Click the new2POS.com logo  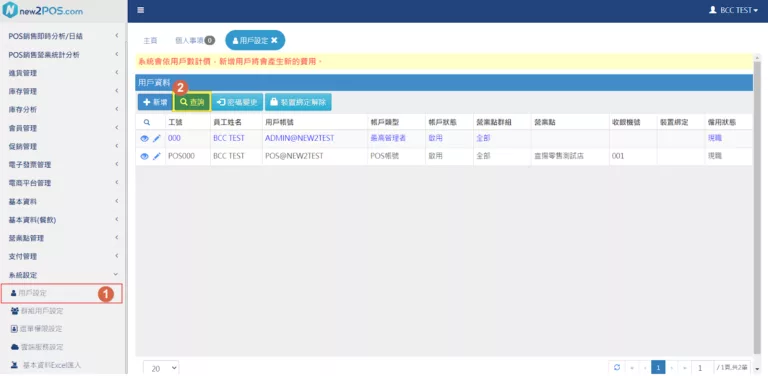tap(43, 11)
